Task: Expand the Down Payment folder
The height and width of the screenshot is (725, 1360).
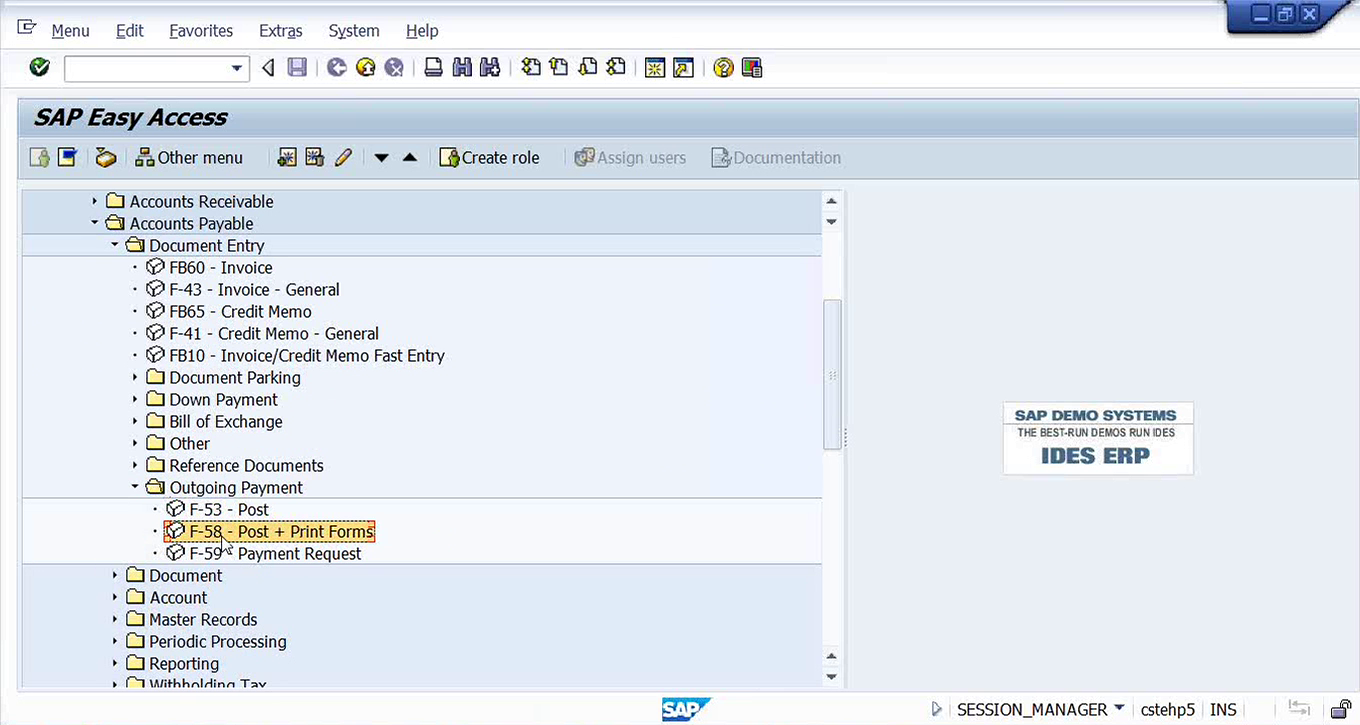Action: tap(135, 399)
